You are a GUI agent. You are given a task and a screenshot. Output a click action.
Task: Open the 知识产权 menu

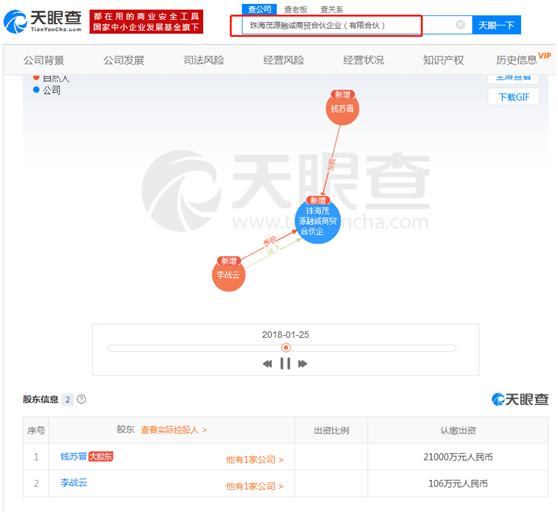tap(443, 60)
